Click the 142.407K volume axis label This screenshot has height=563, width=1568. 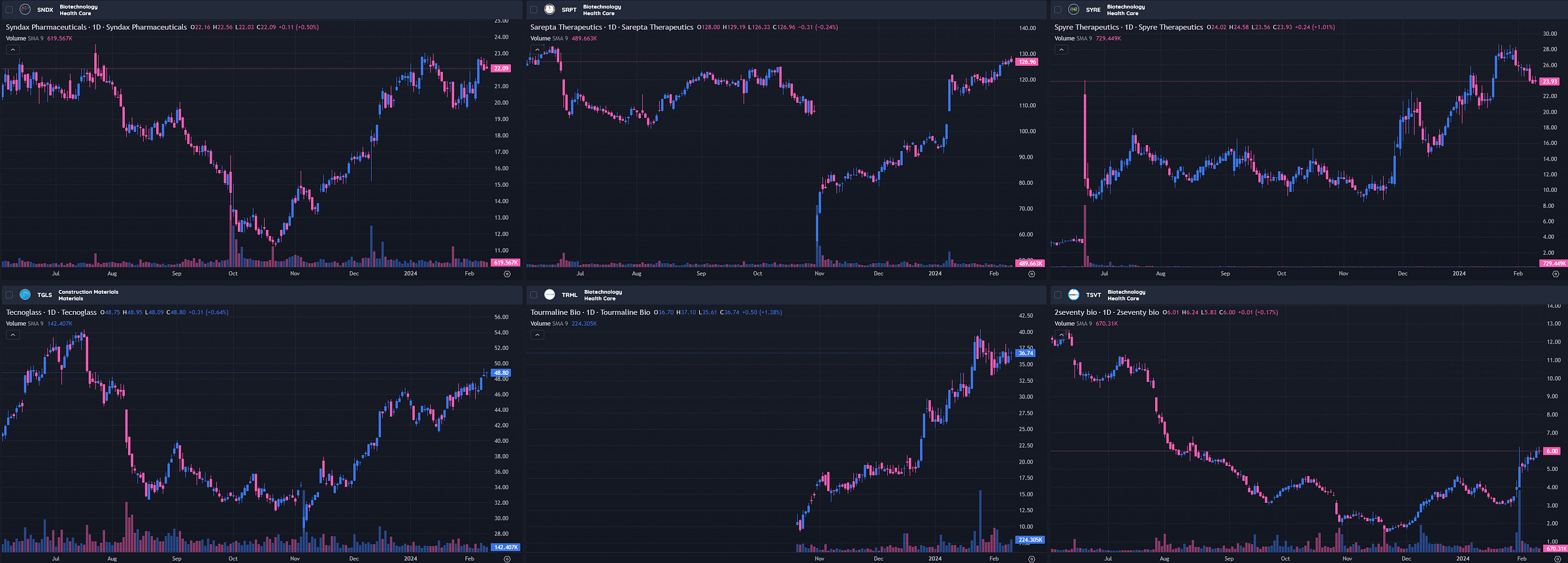506,547
